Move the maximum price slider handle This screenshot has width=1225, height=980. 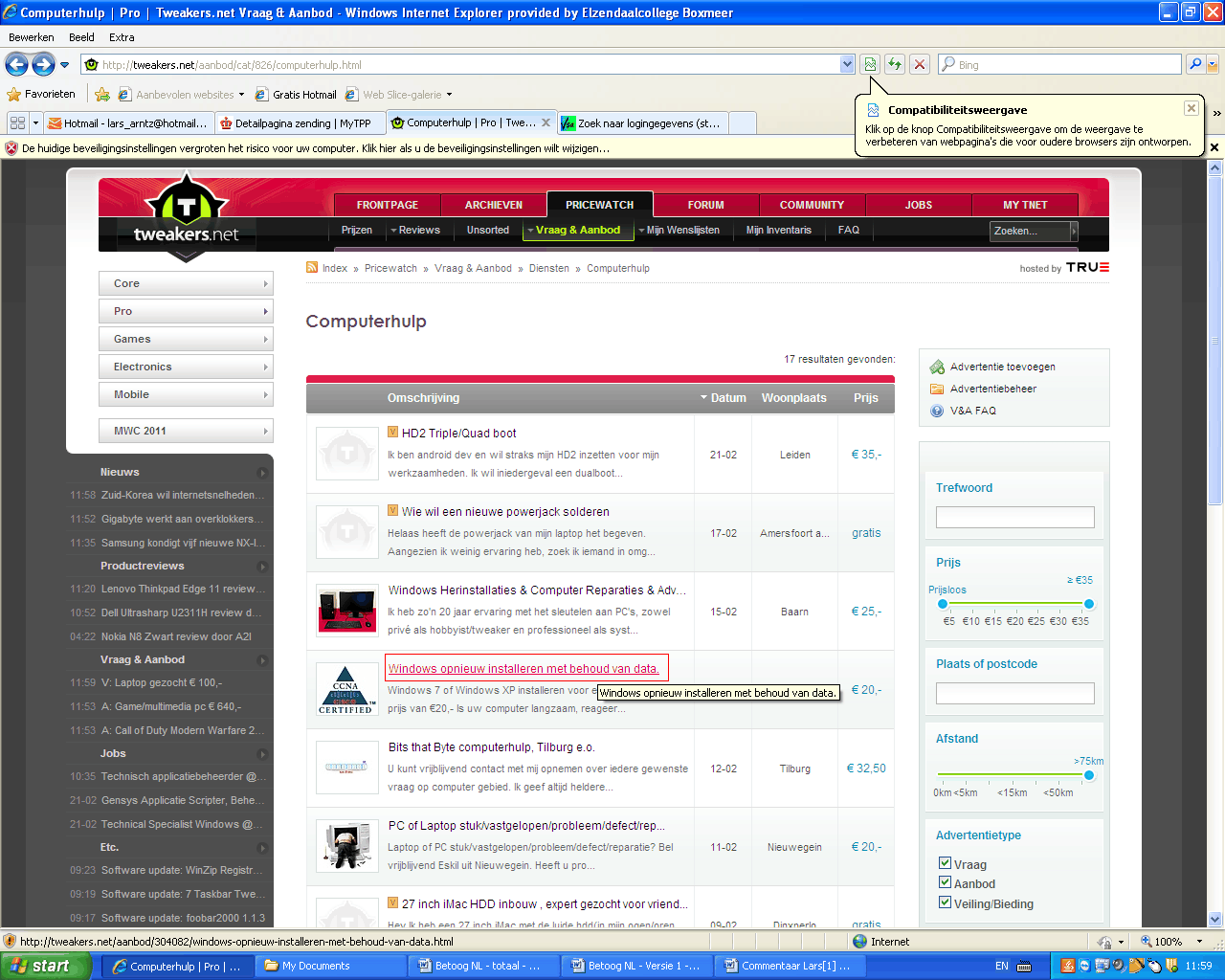pyautogui.click(x=1089, y=604)
